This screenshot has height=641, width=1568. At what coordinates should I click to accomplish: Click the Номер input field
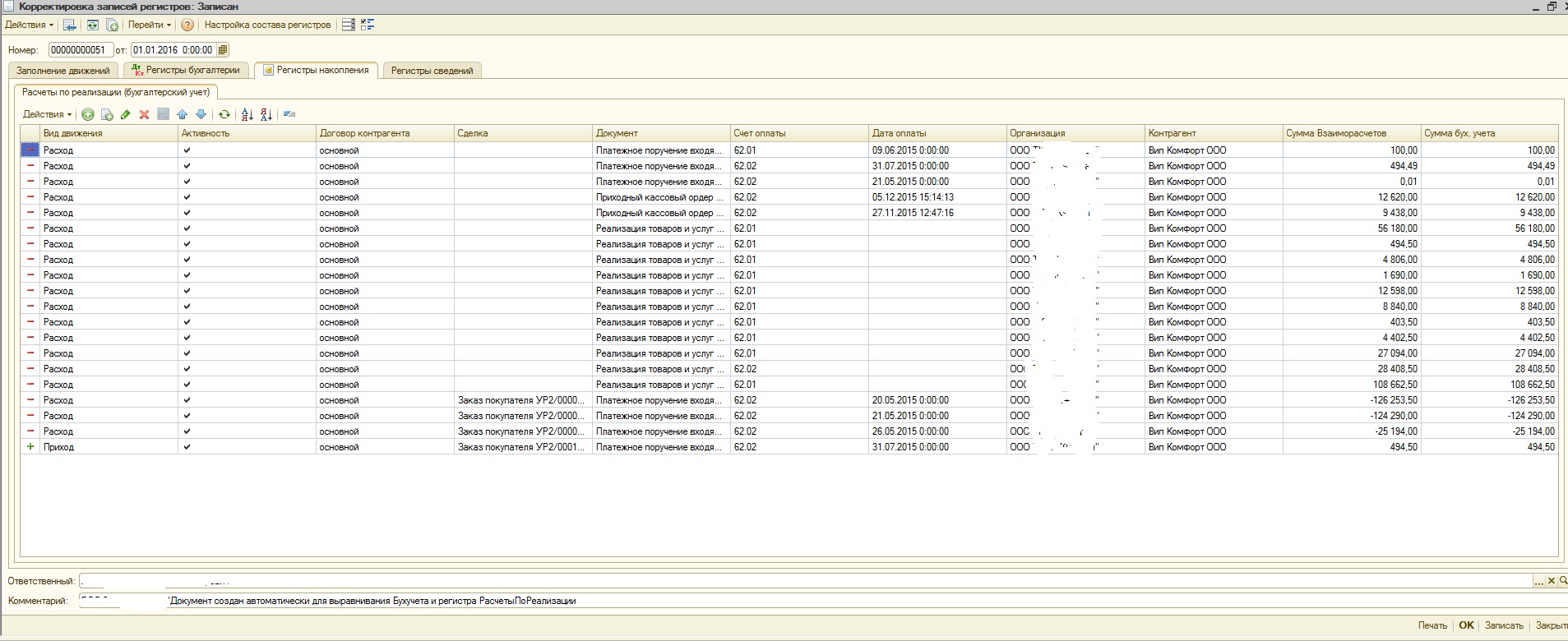(x=81, y=50)
